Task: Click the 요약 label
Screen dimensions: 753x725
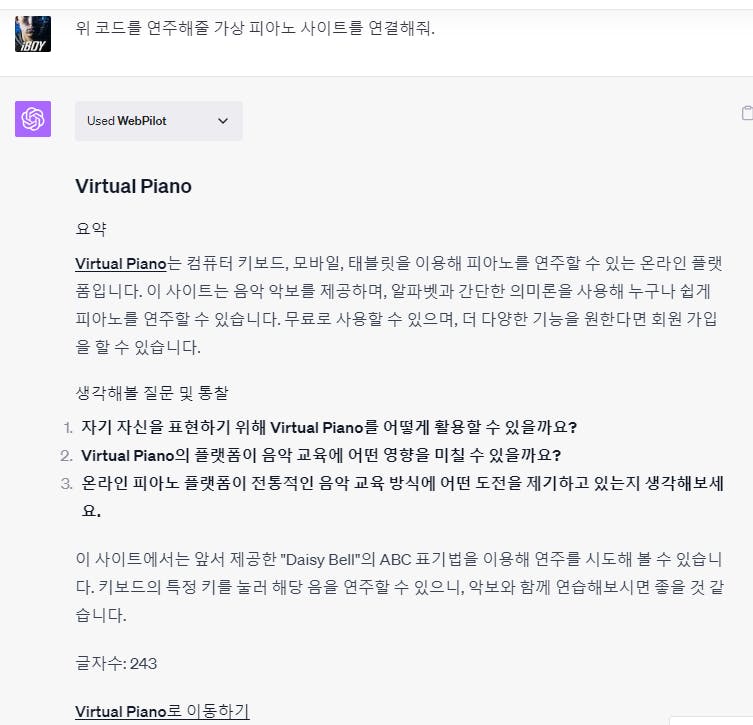Action: tap(91, 229)
